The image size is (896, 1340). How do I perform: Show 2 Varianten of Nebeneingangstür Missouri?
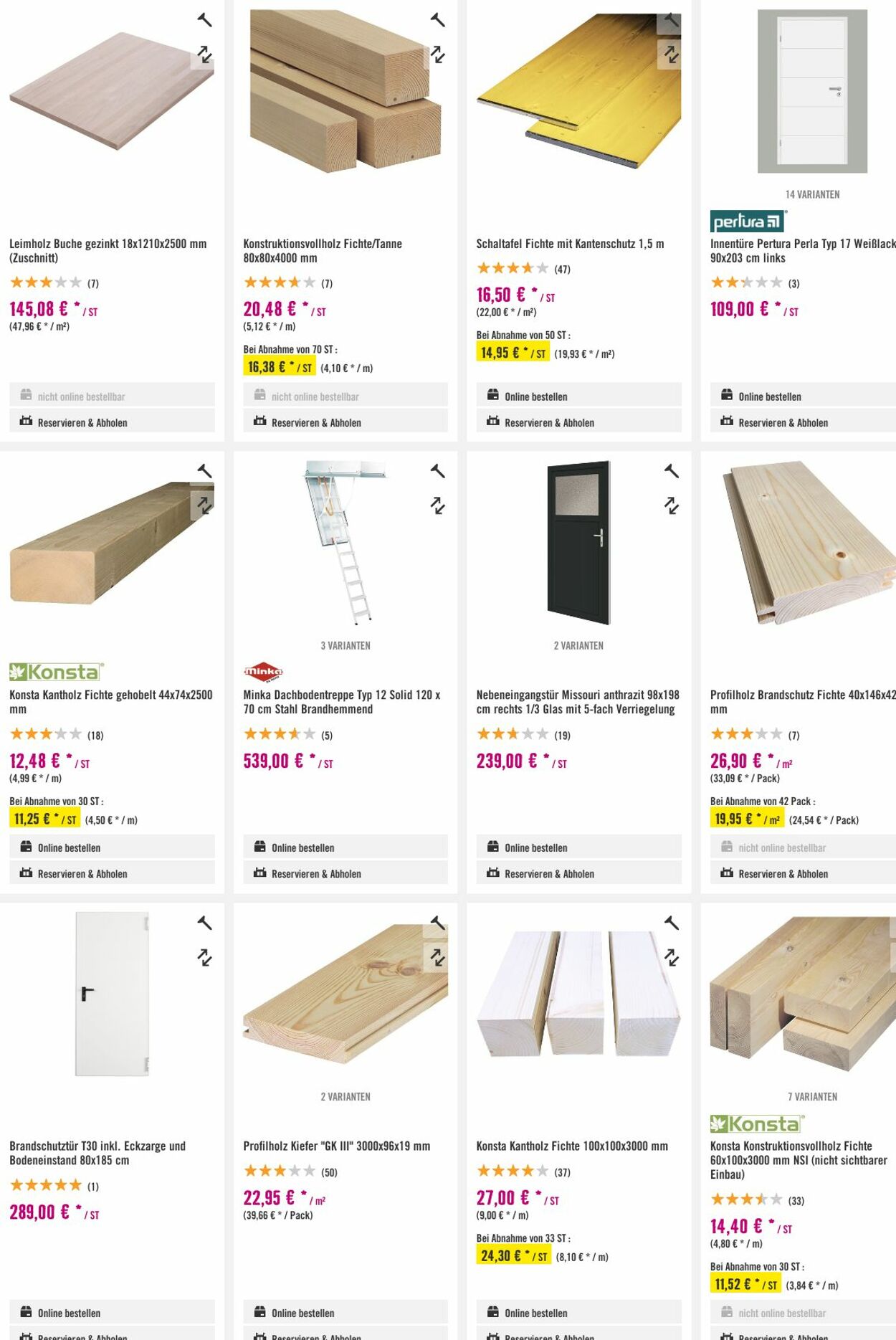tap(579, 645)
